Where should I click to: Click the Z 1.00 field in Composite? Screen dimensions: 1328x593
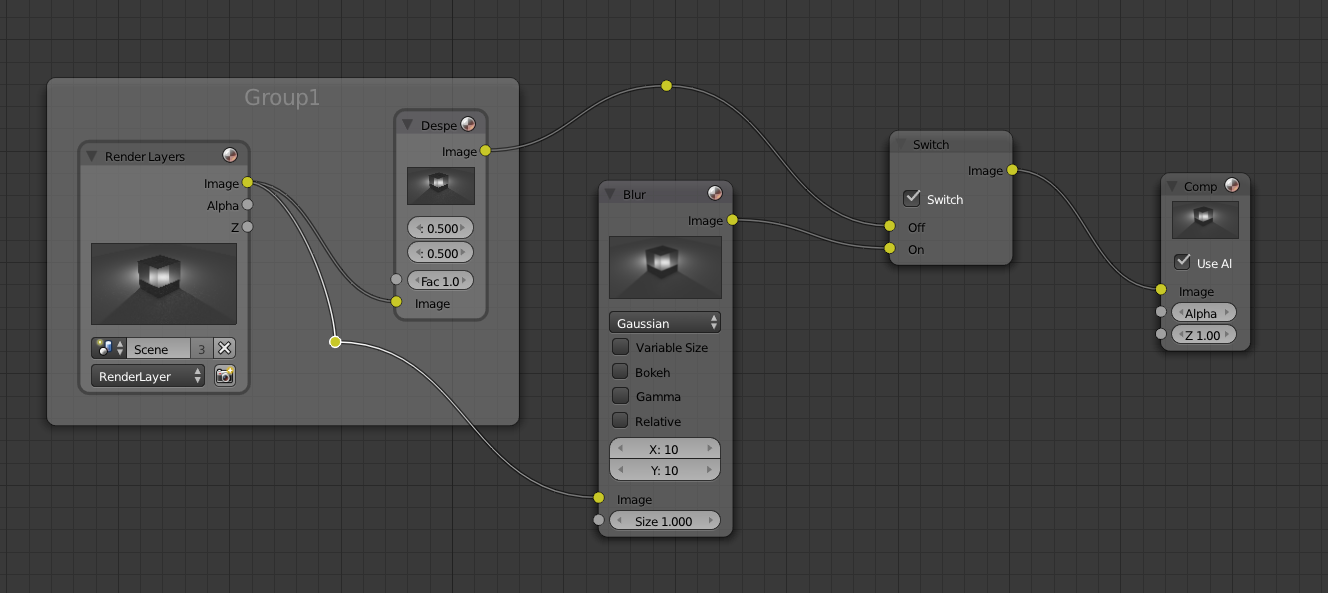pyautogui.click(x=1204, y=335)
